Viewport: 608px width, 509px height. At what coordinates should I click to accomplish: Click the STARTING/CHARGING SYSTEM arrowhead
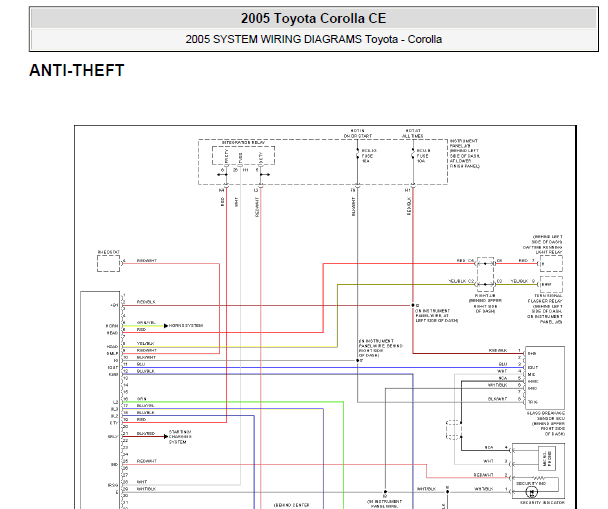[x=166, y=437]
